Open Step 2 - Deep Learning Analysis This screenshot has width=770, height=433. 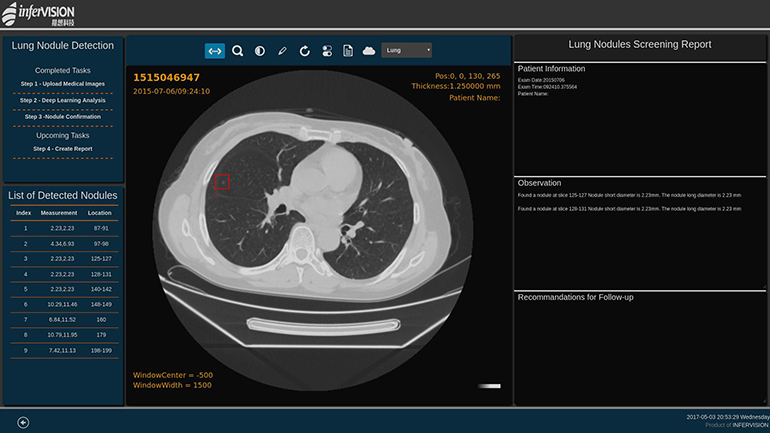63,100
